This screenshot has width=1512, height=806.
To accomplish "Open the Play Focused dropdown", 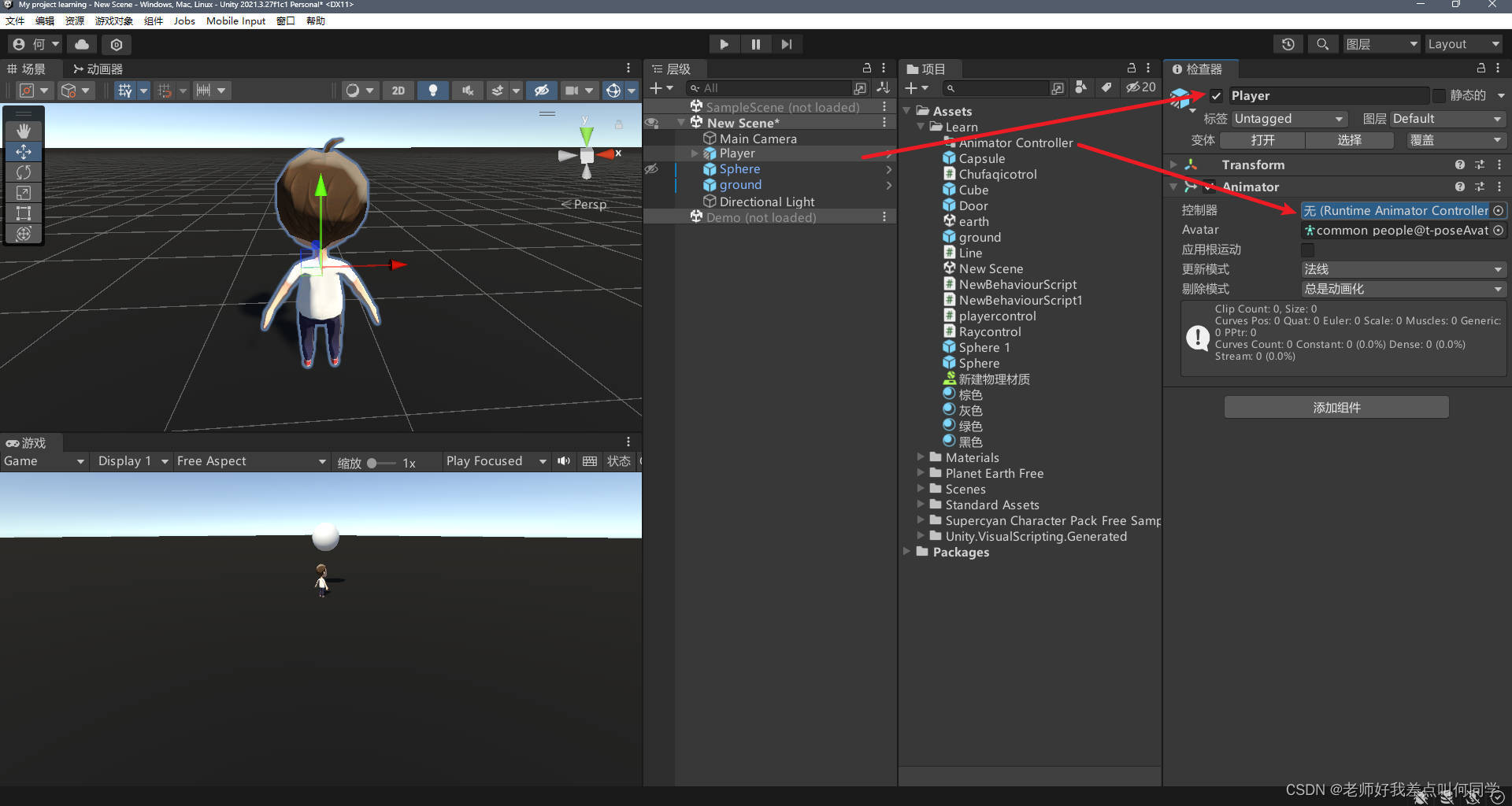I will tap(495, 461).
